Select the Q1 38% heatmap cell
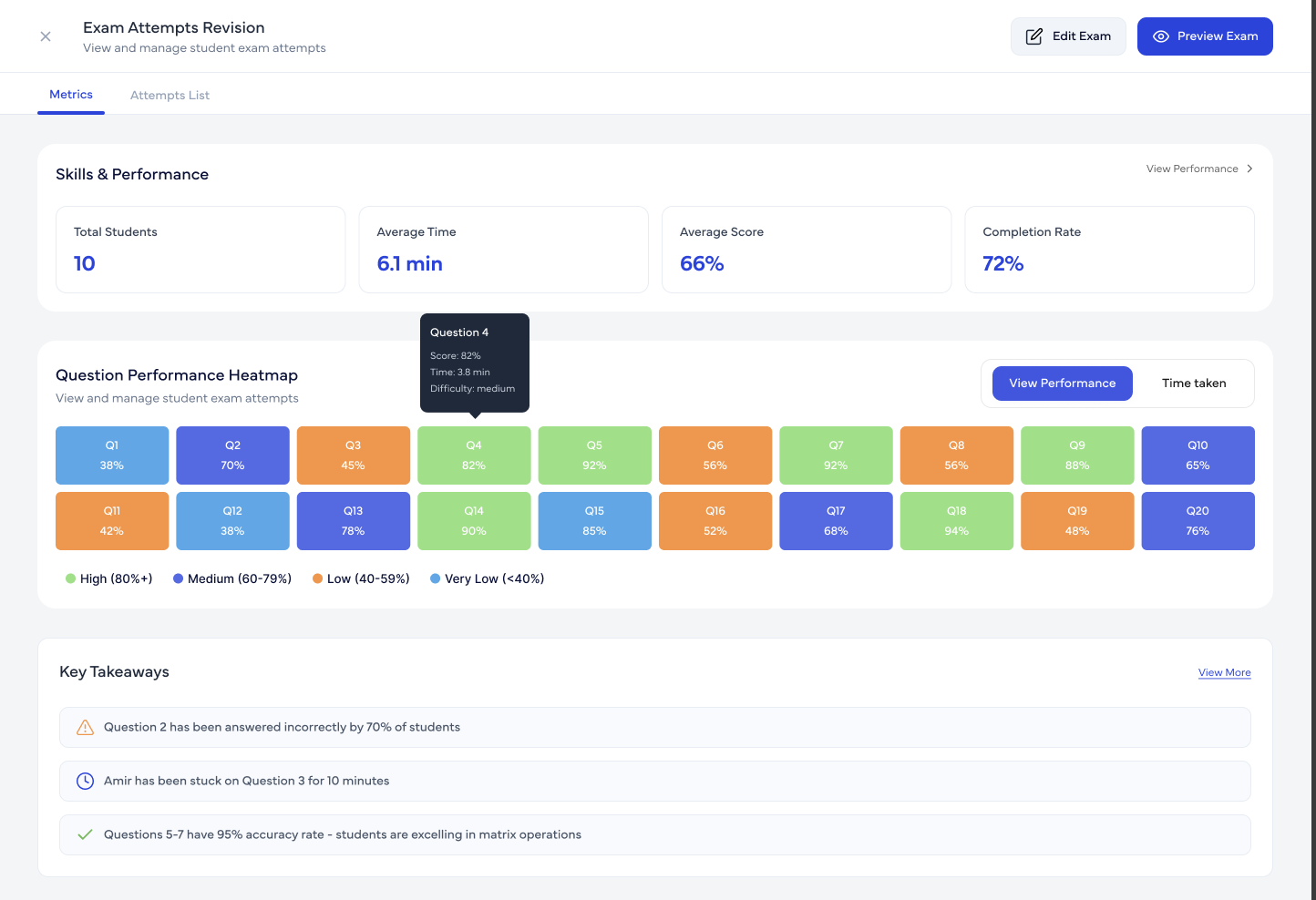The width and height of the screenshot is (1316, 900). 112,455
